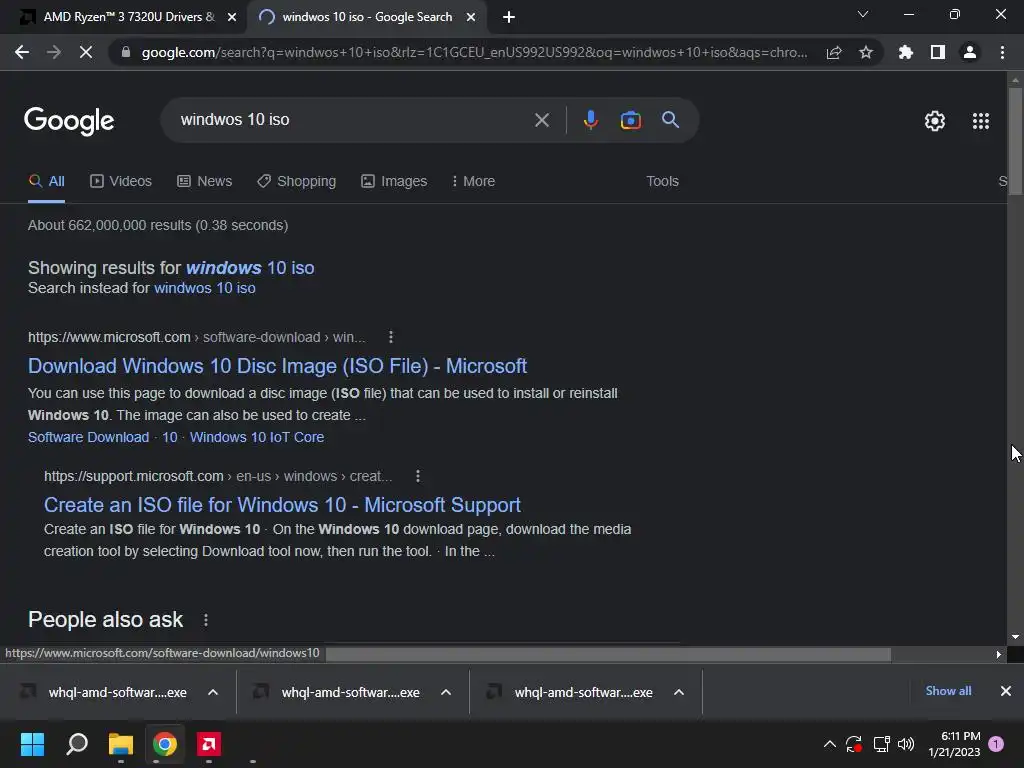Open options for the microsoft.com result

coord(391,337)
